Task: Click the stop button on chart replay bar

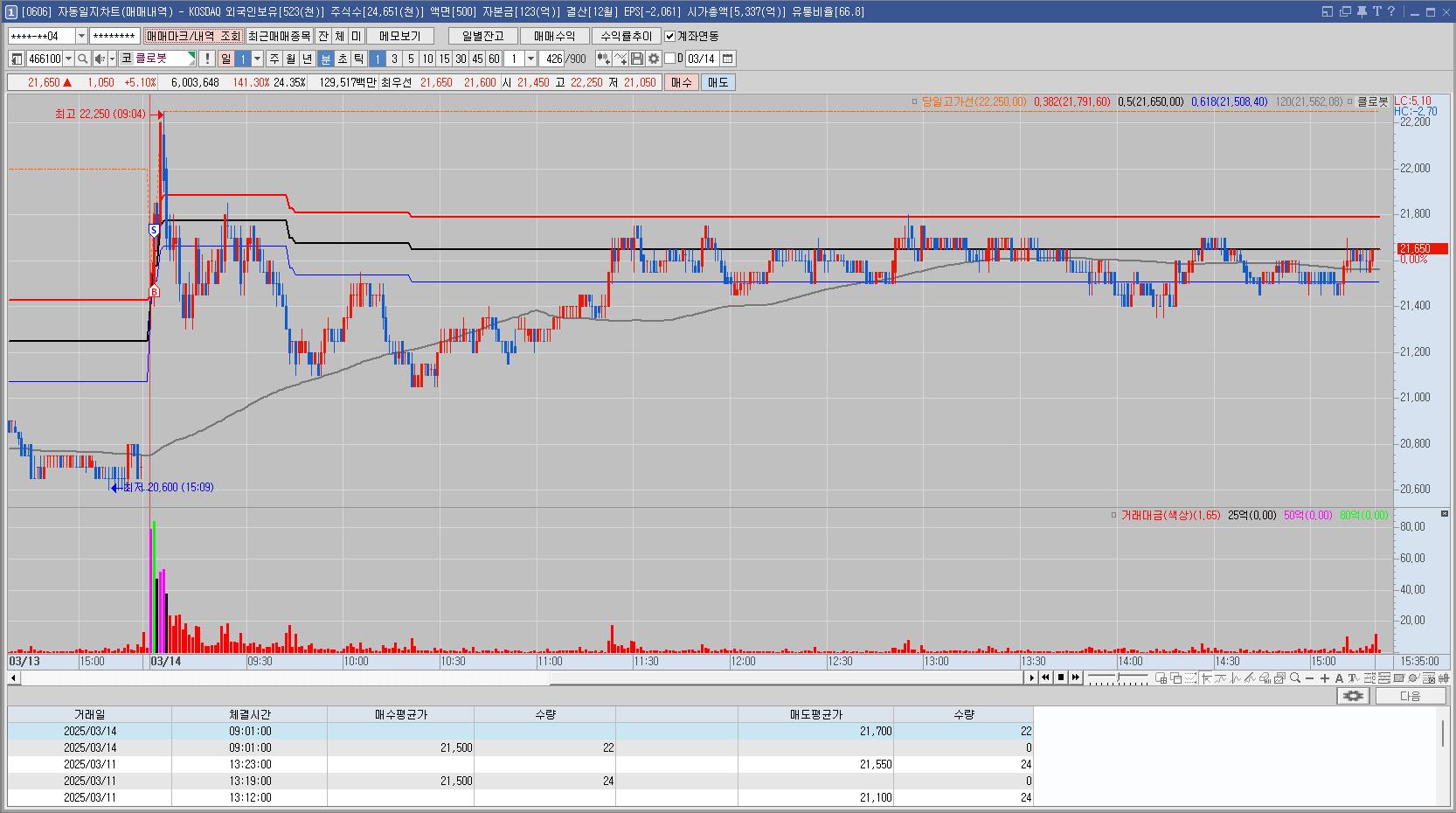Action: [1061, 677]
